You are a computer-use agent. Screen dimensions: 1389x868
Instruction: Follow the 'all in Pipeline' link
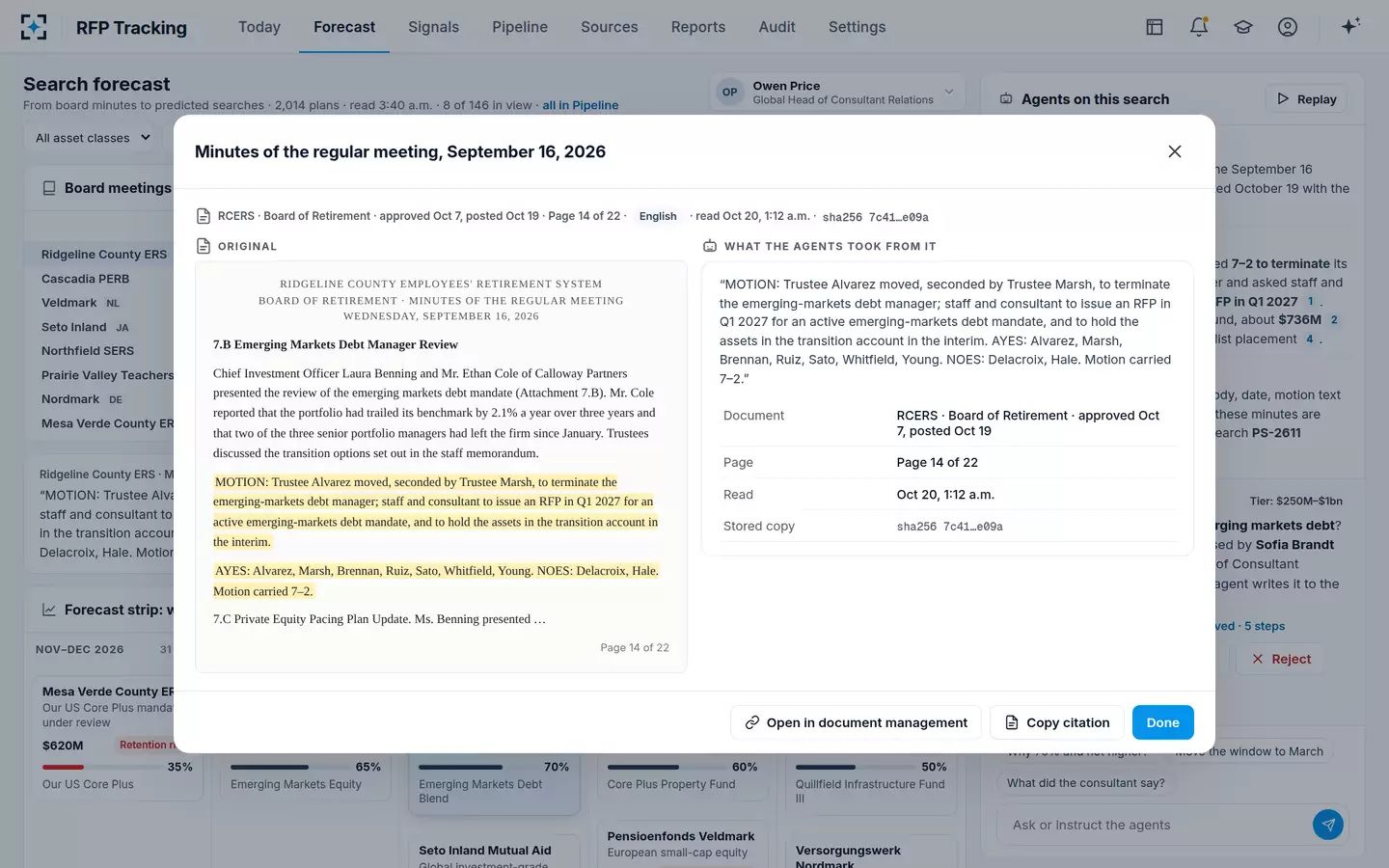click(580, 105)
